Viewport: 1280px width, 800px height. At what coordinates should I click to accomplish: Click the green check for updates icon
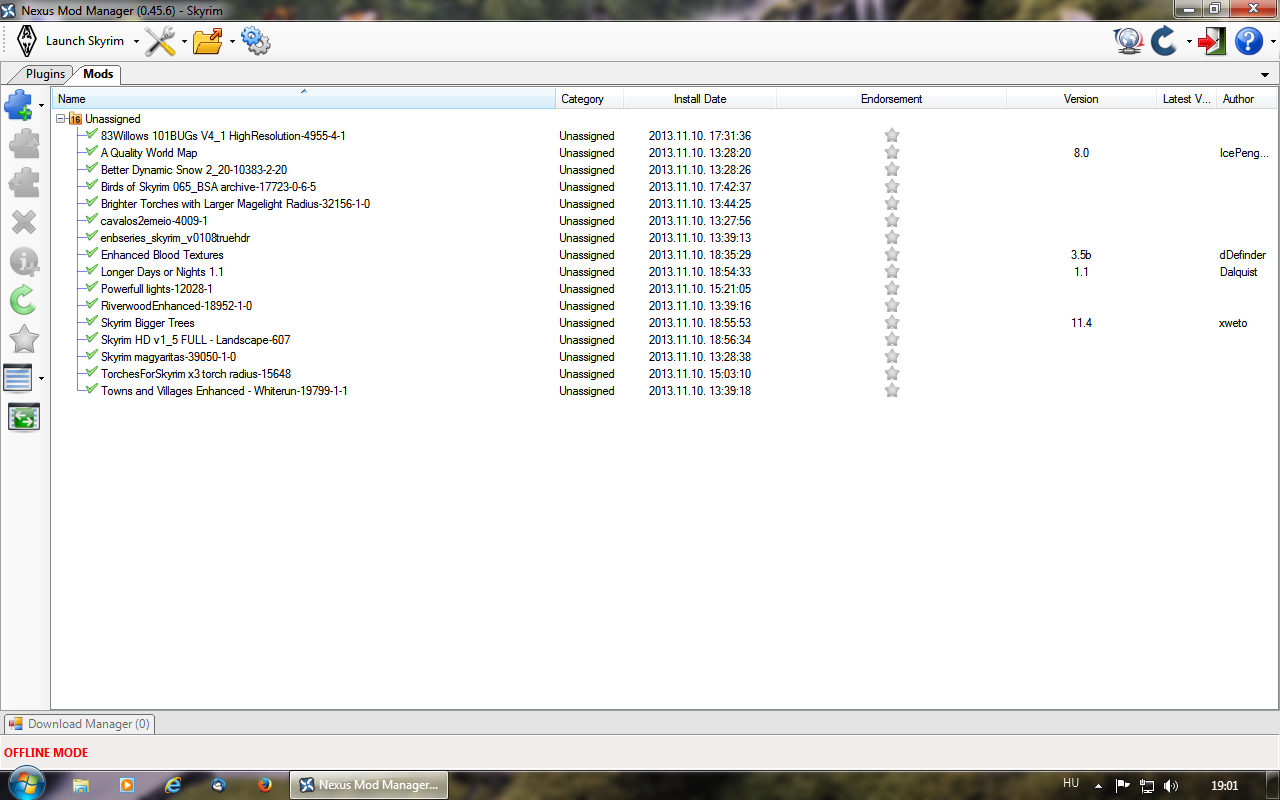[23, 300]
